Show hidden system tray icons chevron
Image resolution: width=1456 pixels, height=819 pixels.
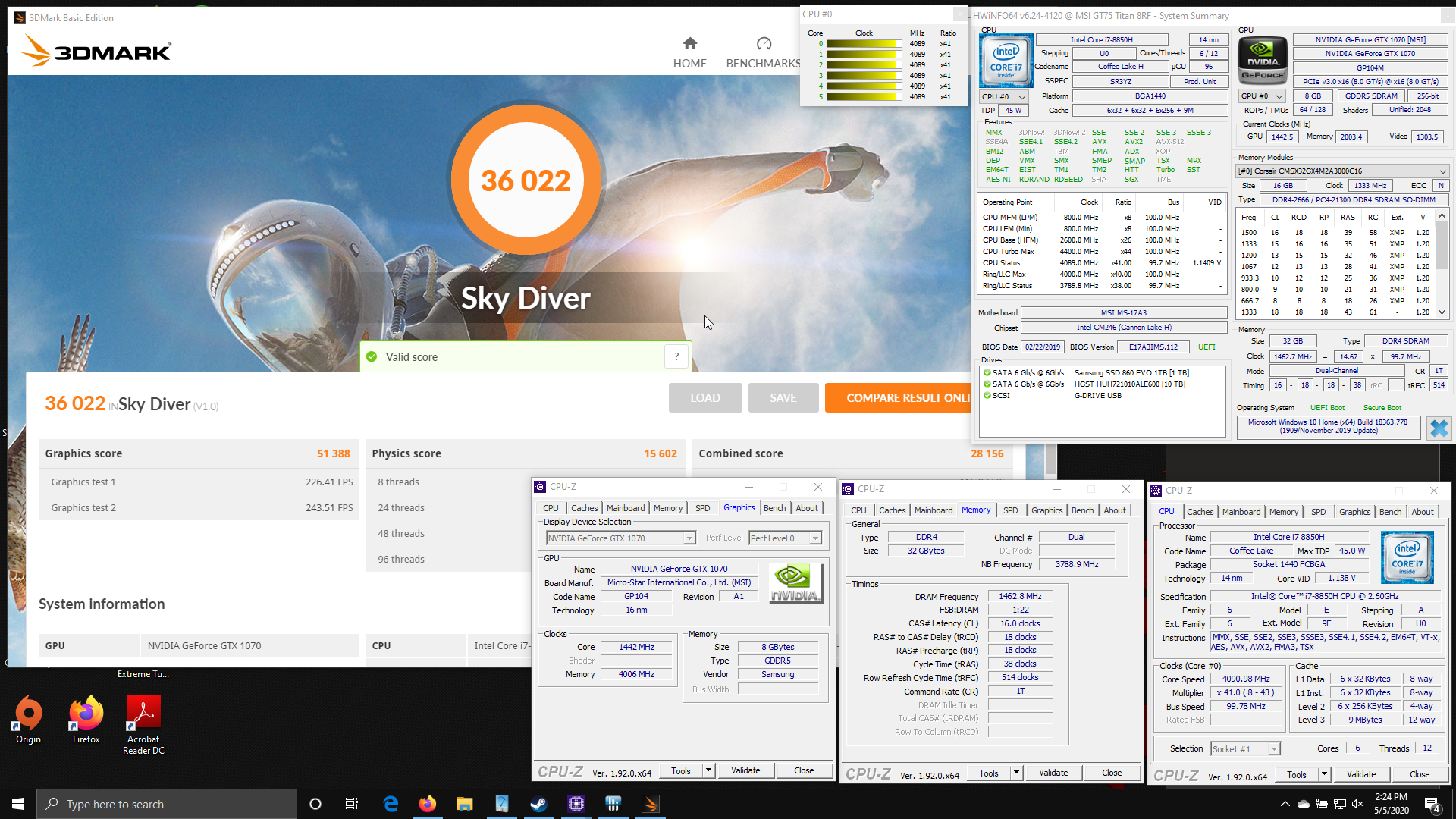pos(1285,804)
